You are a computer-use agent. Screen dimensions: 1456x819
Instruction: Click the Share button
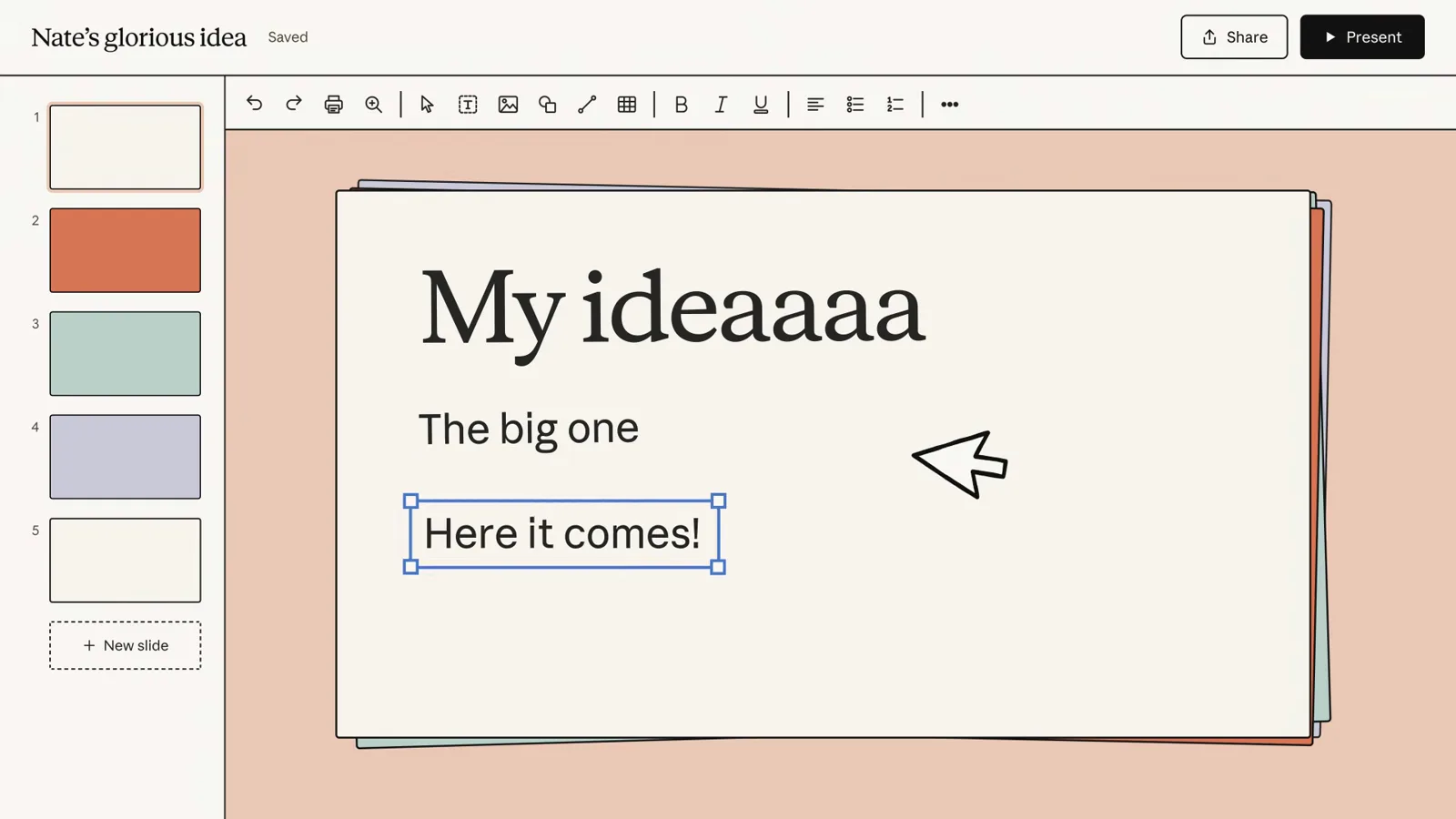coord(1234,36)
